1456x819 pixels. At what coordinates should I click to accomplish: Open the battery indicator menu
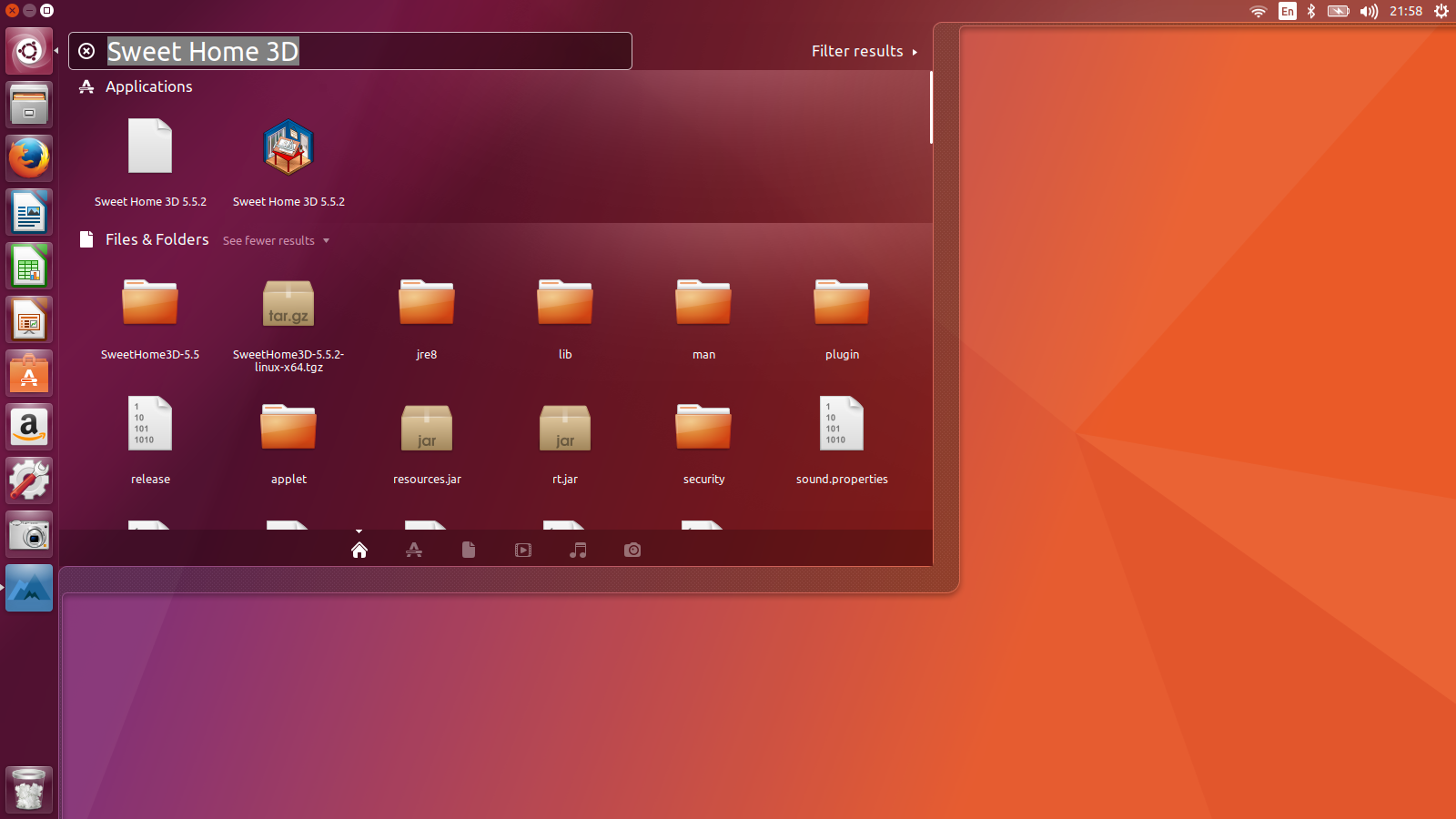pyautogui.click(x=1339, y=11)
